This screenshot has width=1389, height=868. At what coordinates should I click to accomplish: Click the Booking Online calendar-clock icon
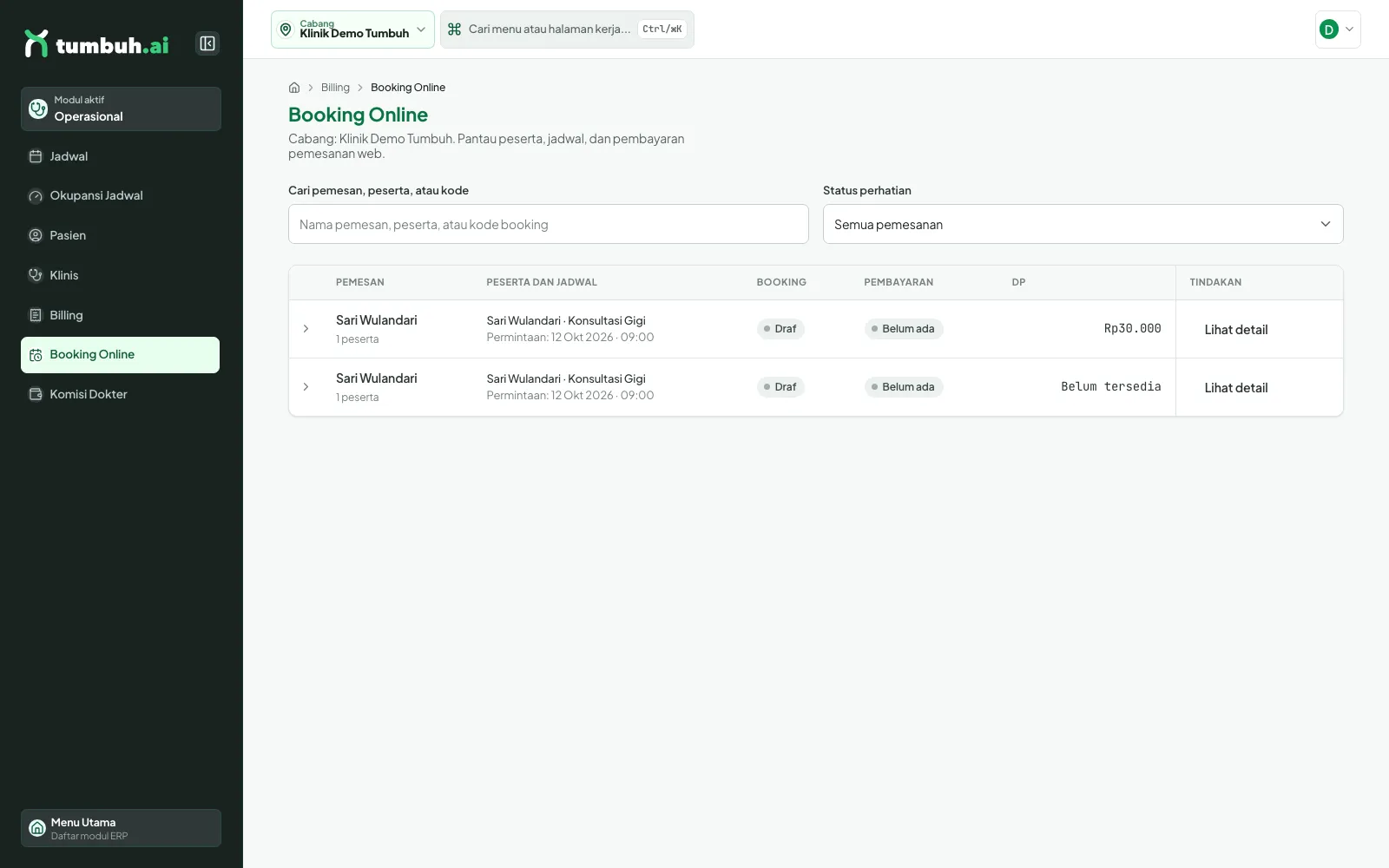36,355
